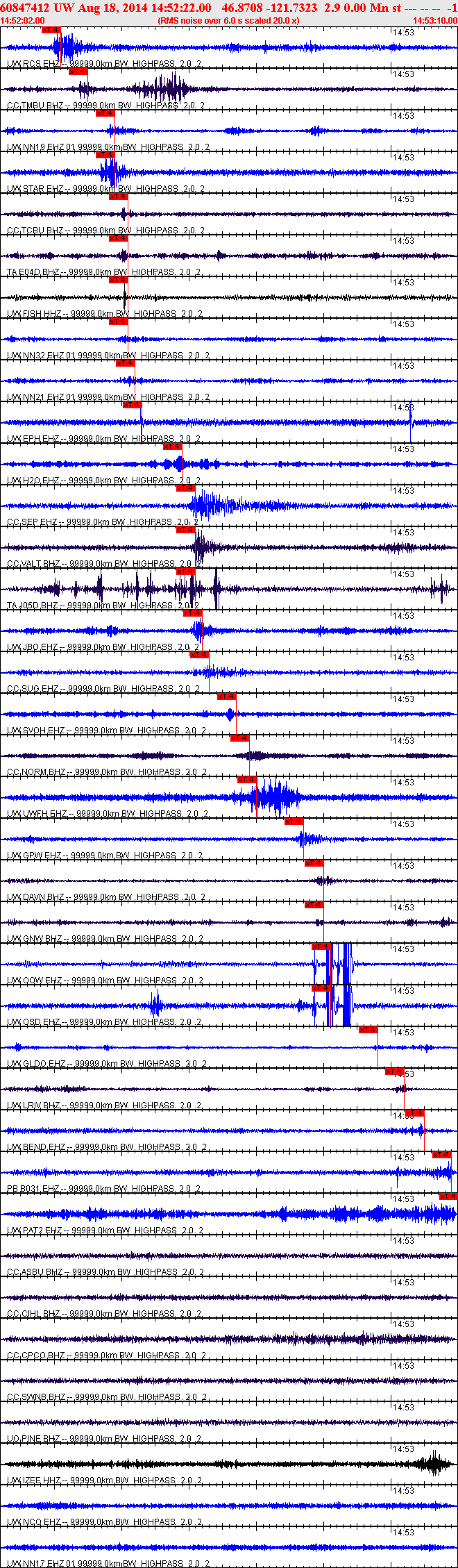The height and width of the screenshot is (1568, 458).
Task: Select the red pick marker on GLDO trace
Action: coord(368,1030)
